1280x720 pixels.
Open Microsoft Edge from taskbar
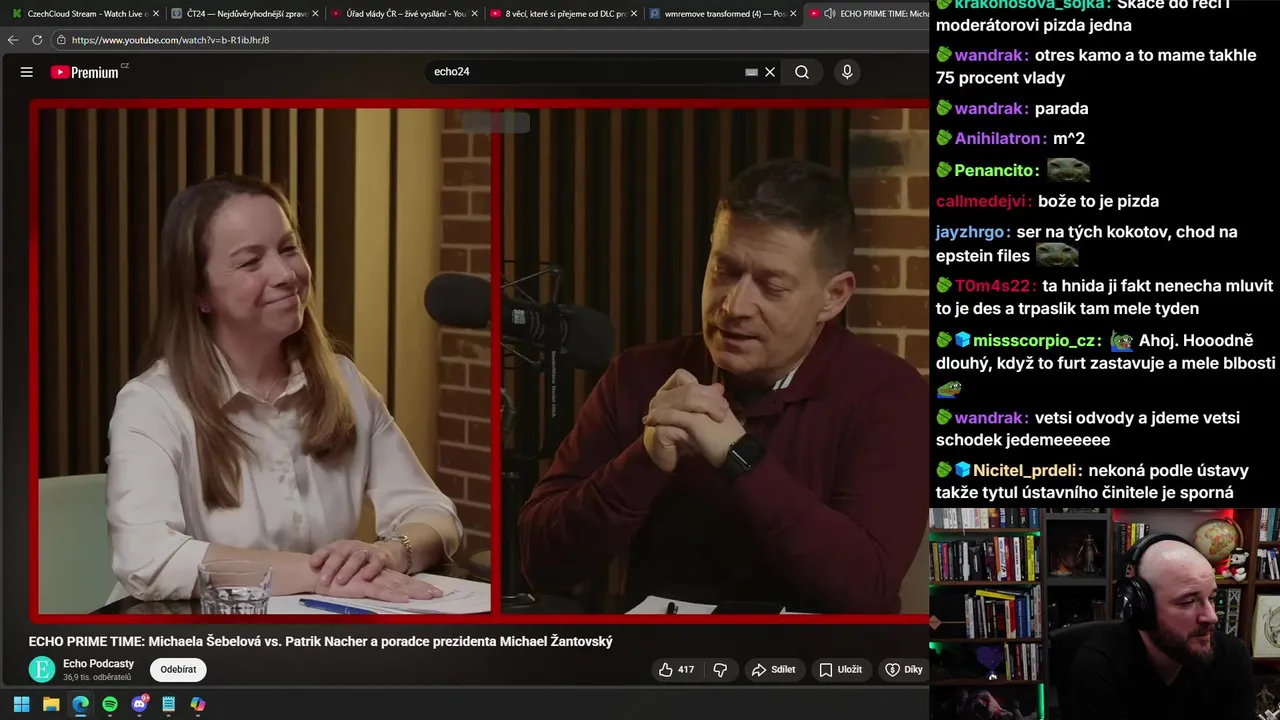click(80, 704)
